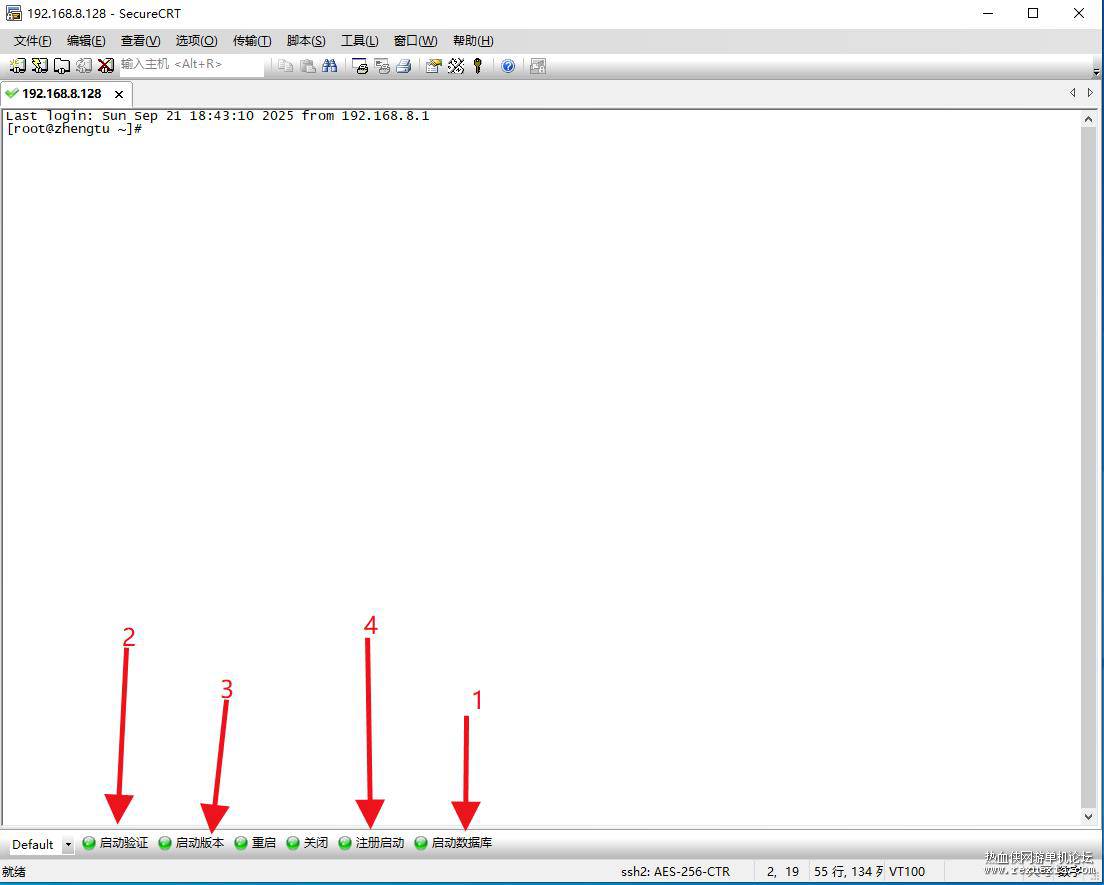Click the 启动版本 button
Image resolution: width=1104 pixels, height=885 pixels.
click(x=192, y=843)
